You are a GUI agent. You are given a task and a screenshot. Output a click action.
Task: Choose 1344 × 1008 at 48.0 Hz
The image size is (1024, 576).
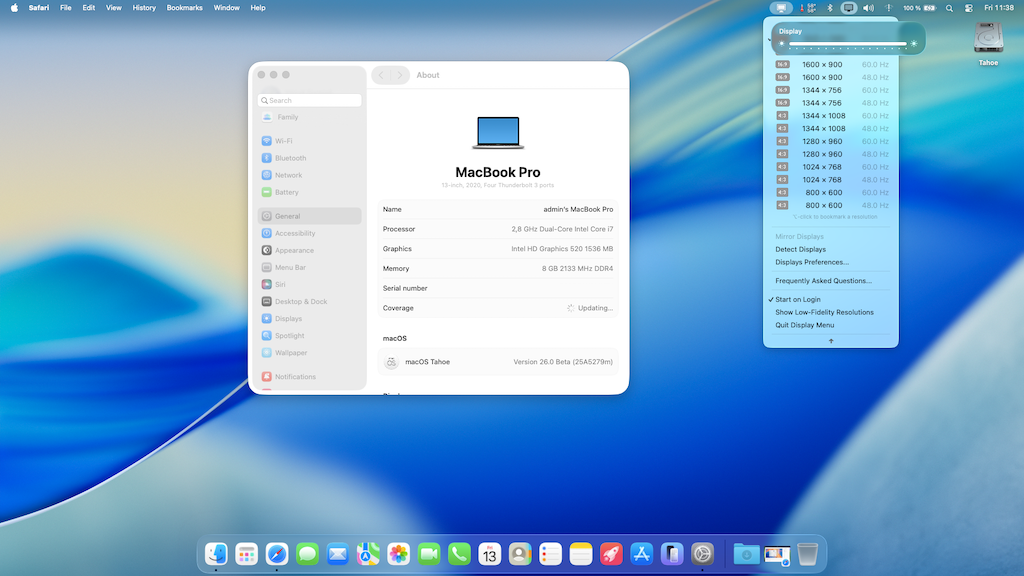[x=831, y=129]
